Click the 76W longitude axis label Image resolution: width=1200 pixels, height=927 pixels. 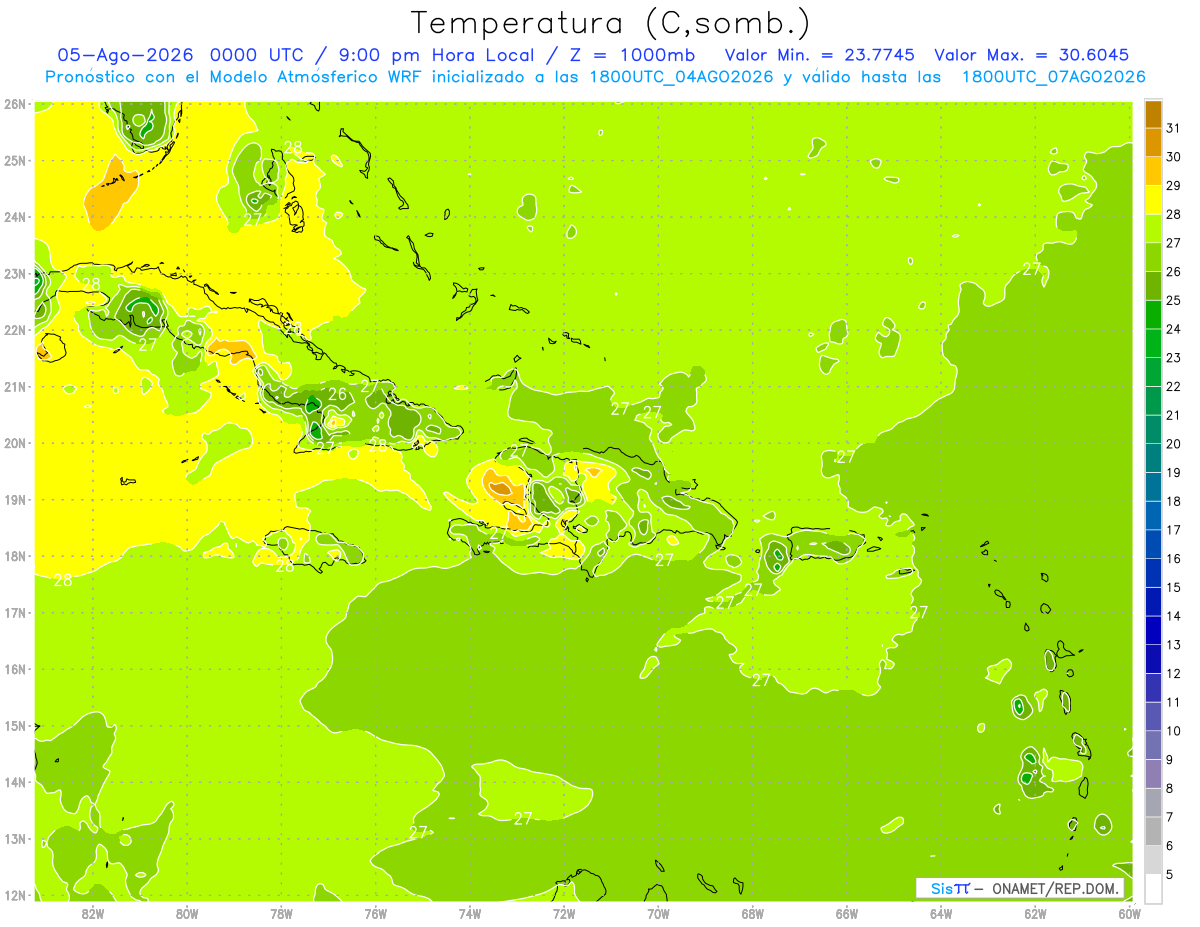tap(376, 913)
